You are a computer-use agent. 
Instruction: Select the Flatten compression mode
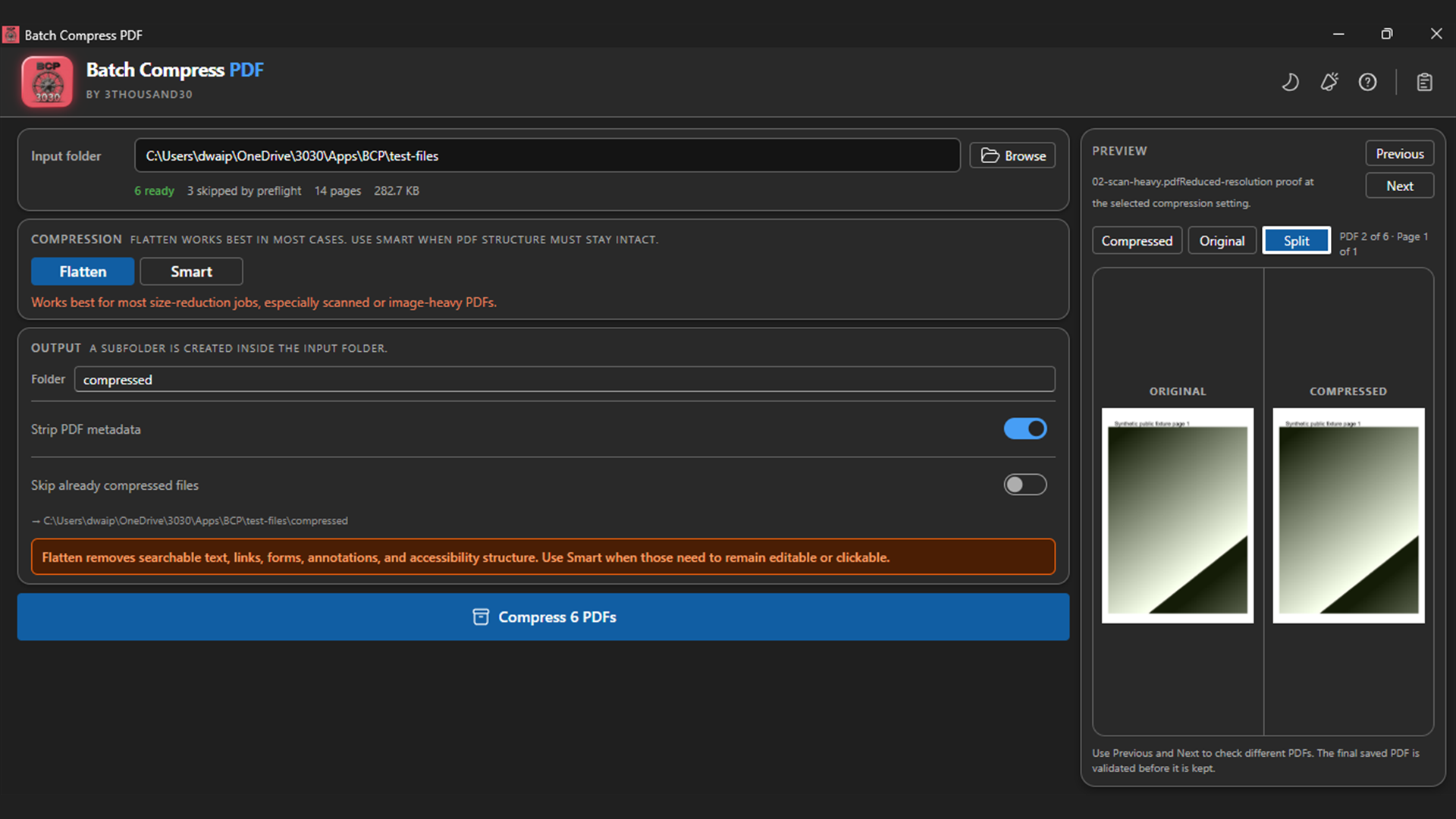(x=83, y=271)
